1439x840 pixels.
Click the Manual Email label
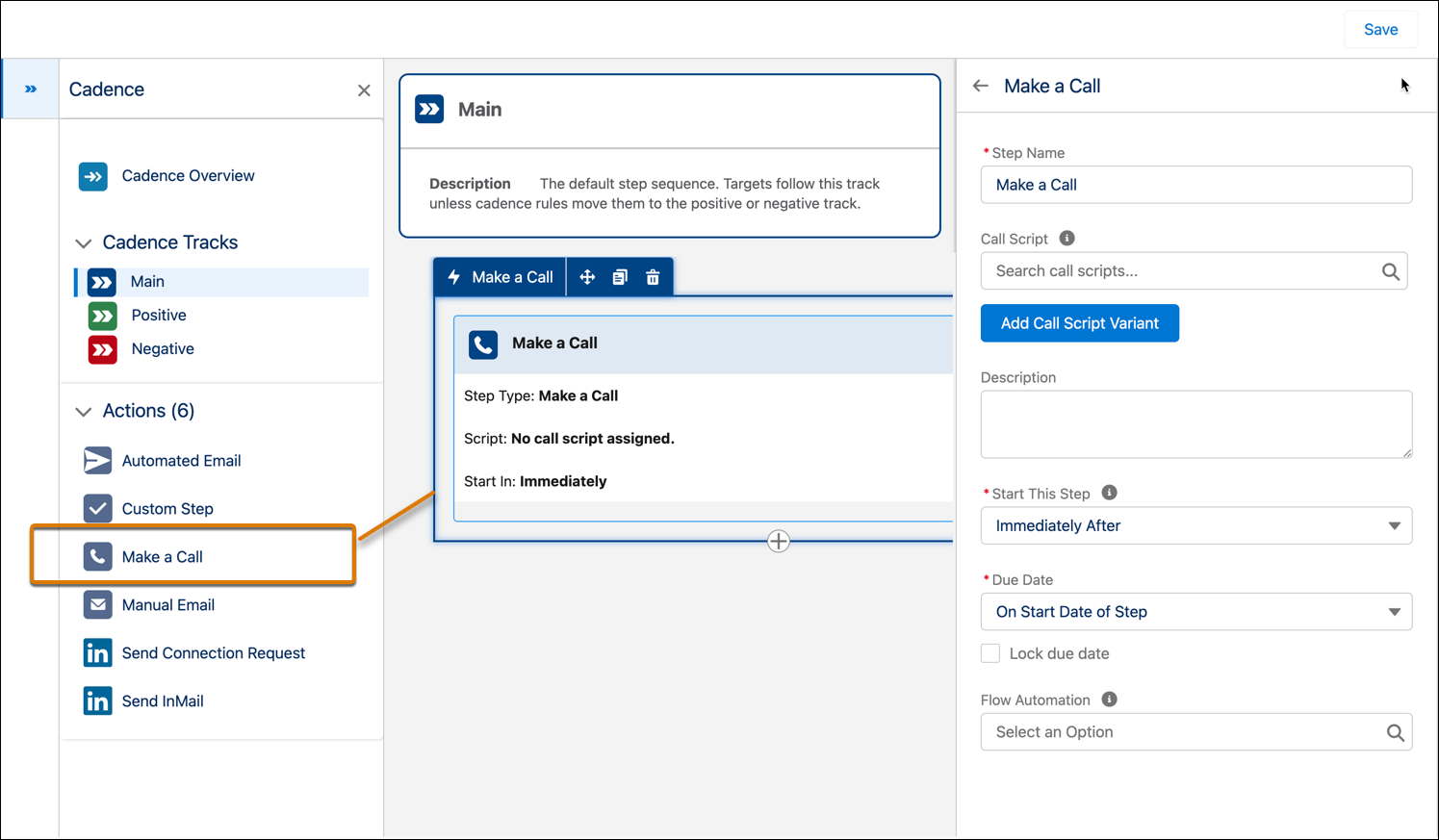[x=168, y=605]
